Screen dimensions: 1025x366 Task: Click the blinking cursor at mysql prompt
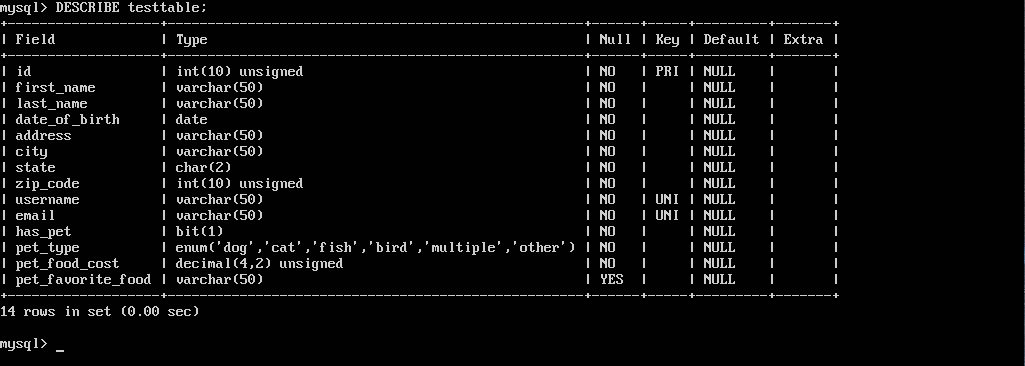coord(60,350)
